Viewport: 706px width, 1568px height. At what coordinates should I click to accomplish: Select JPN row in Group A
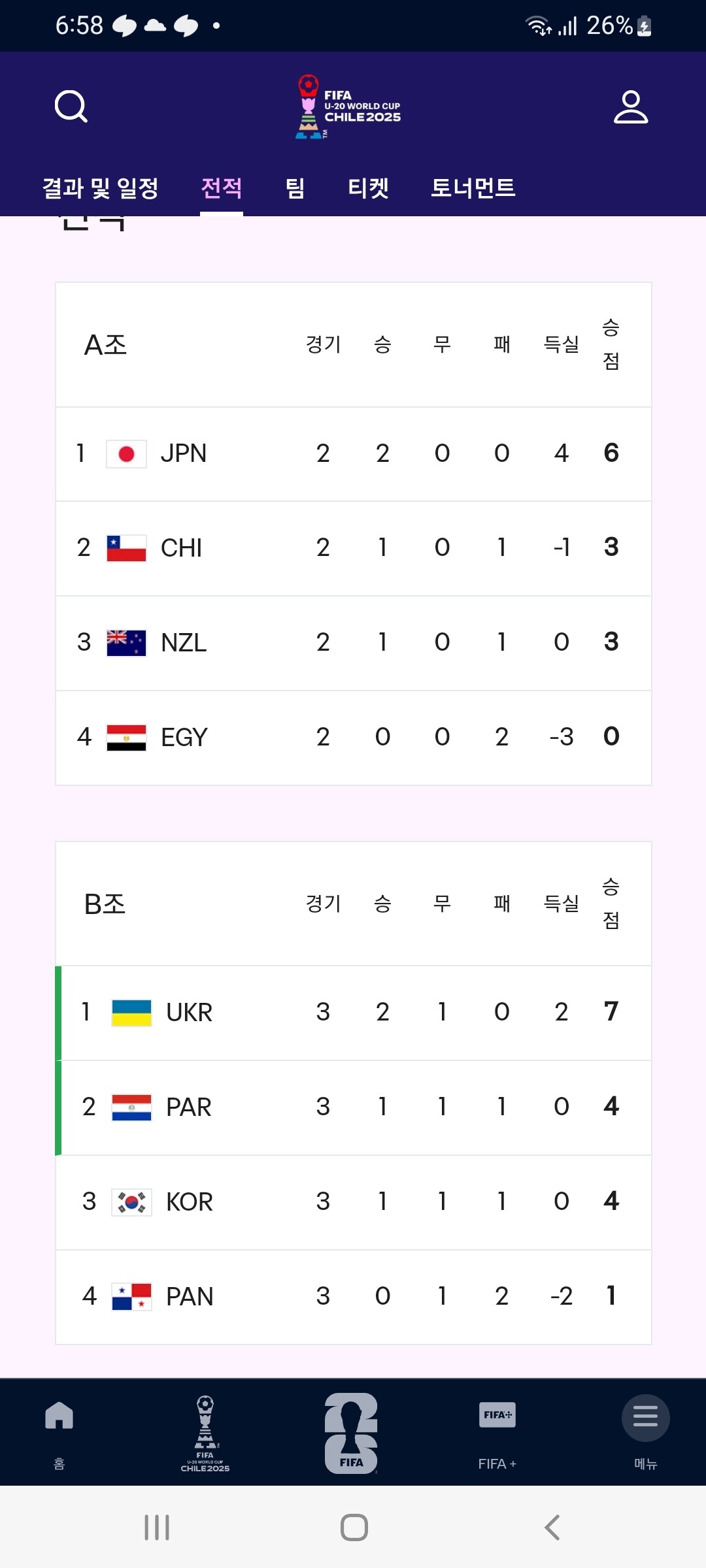click(354, 454)
